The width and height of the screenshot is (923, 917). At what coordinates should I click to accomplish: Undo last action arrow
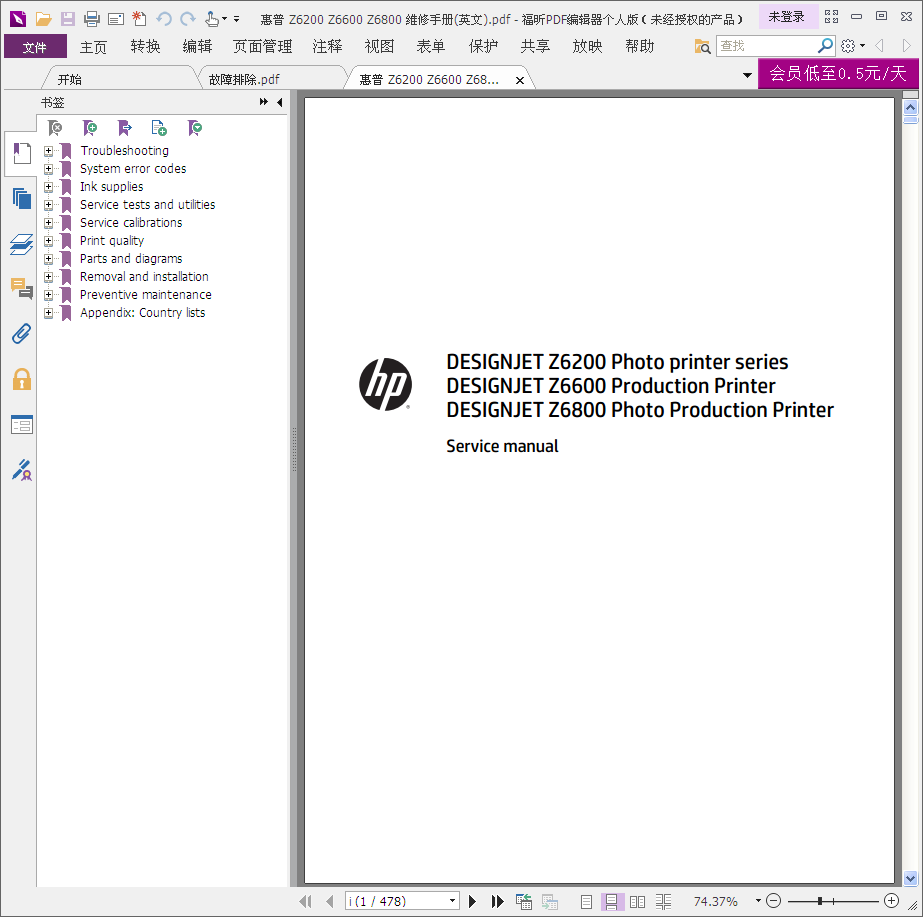click(164, 19)
